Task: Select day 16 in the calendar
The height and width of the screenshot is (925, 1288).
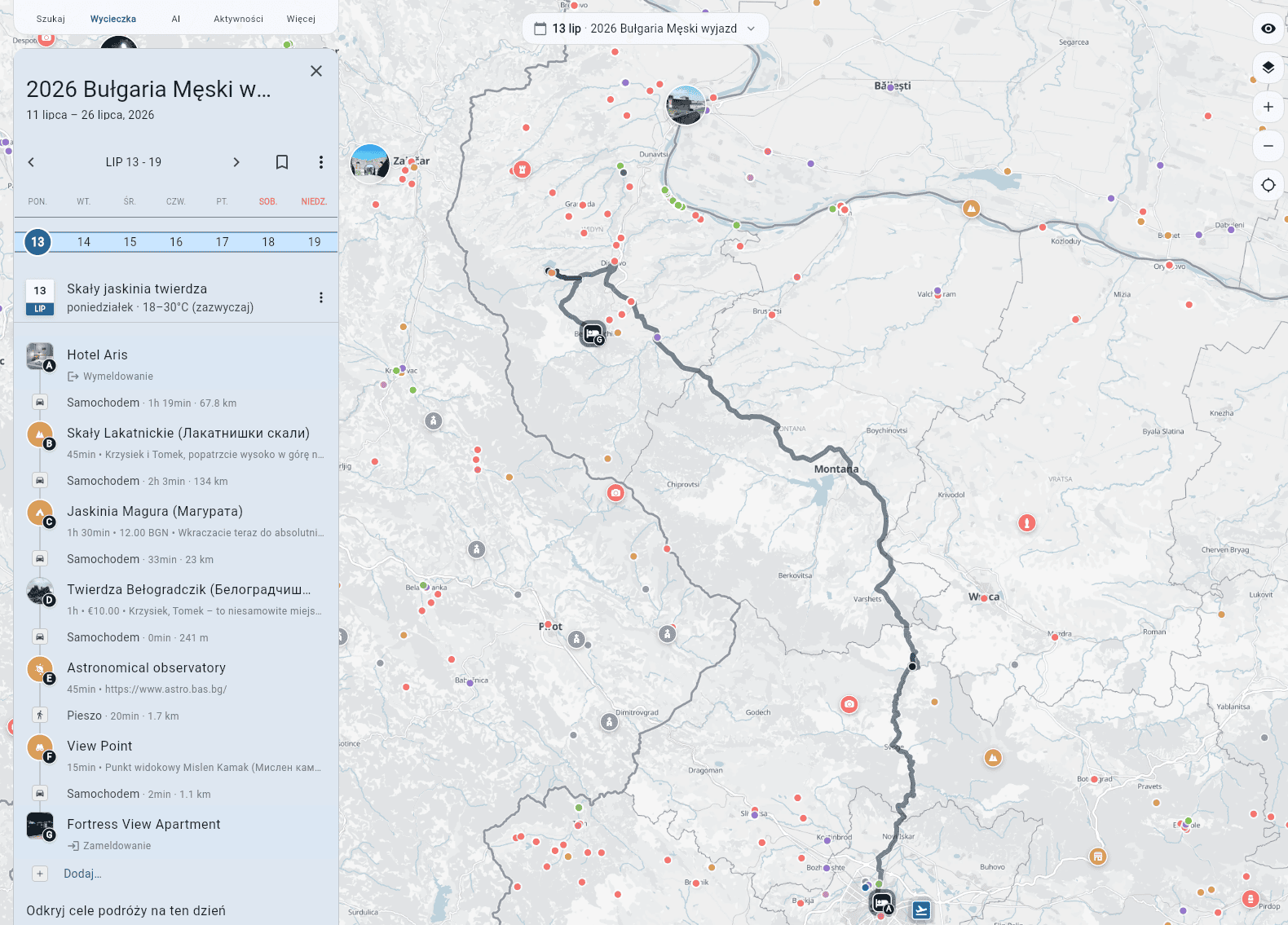Action: pos(176,242)
